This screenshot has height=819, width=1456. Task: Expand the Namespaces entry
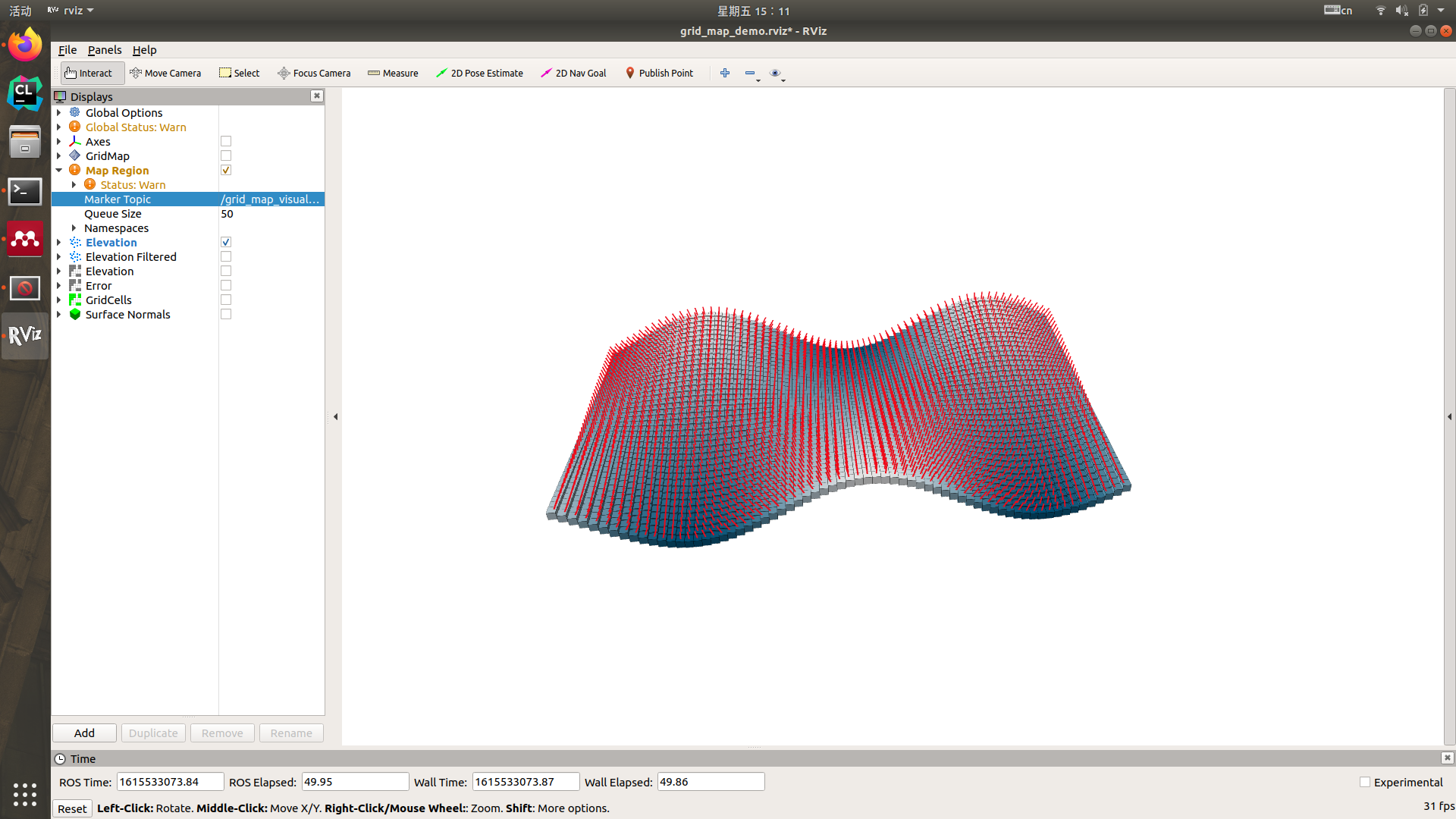[74, 228]
